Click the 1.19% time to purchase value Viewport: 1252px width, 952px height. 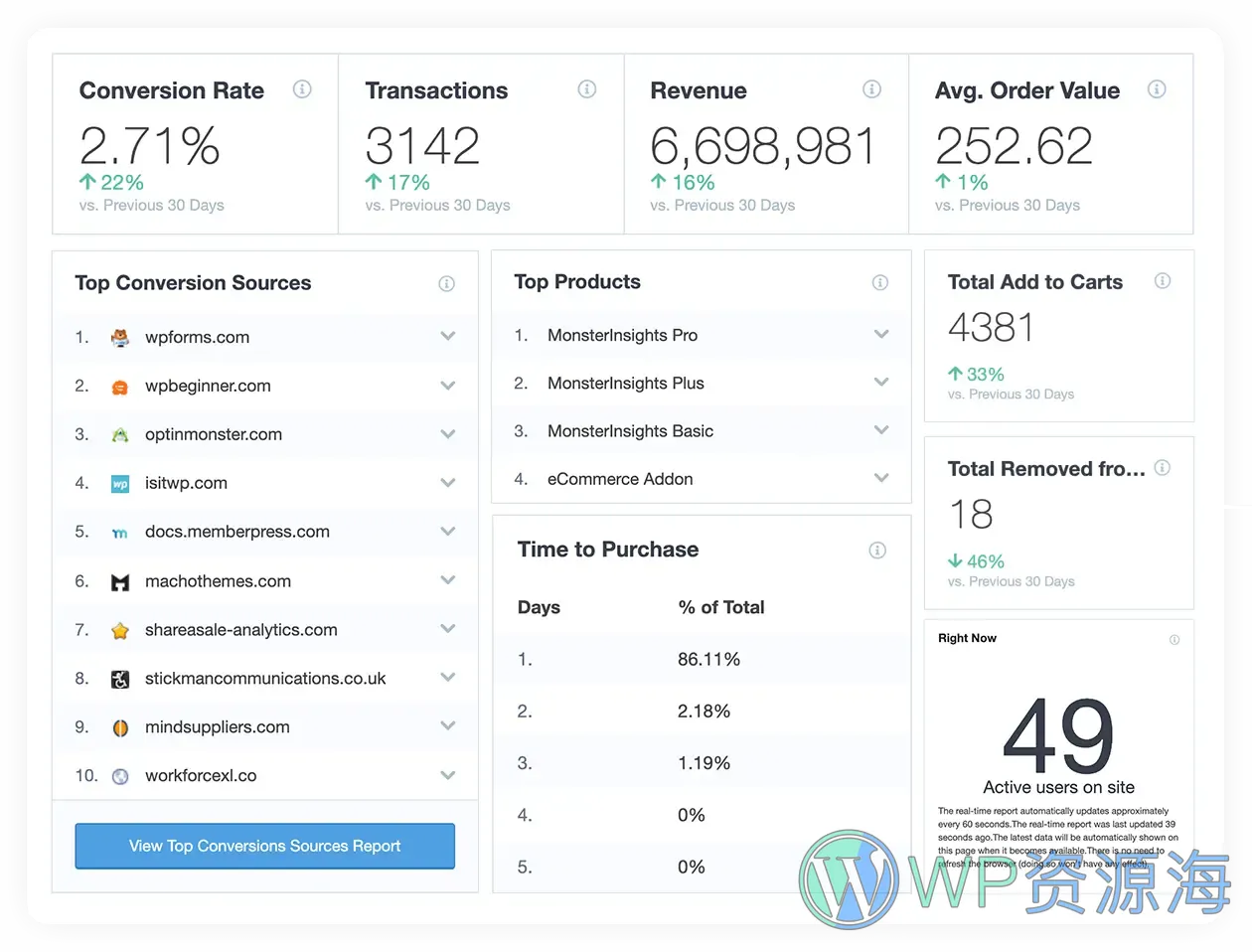tap(704, 763)
